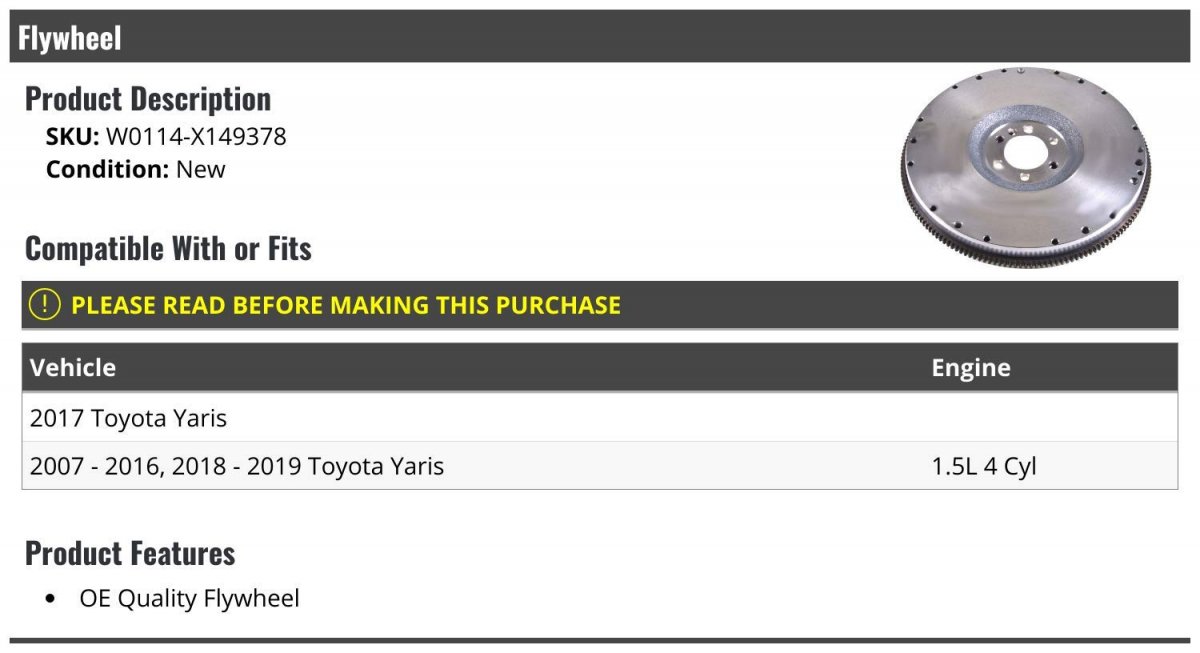Select the Product Description heading
The height and width of the screenshot is (653, 1200).
point(148,99)
